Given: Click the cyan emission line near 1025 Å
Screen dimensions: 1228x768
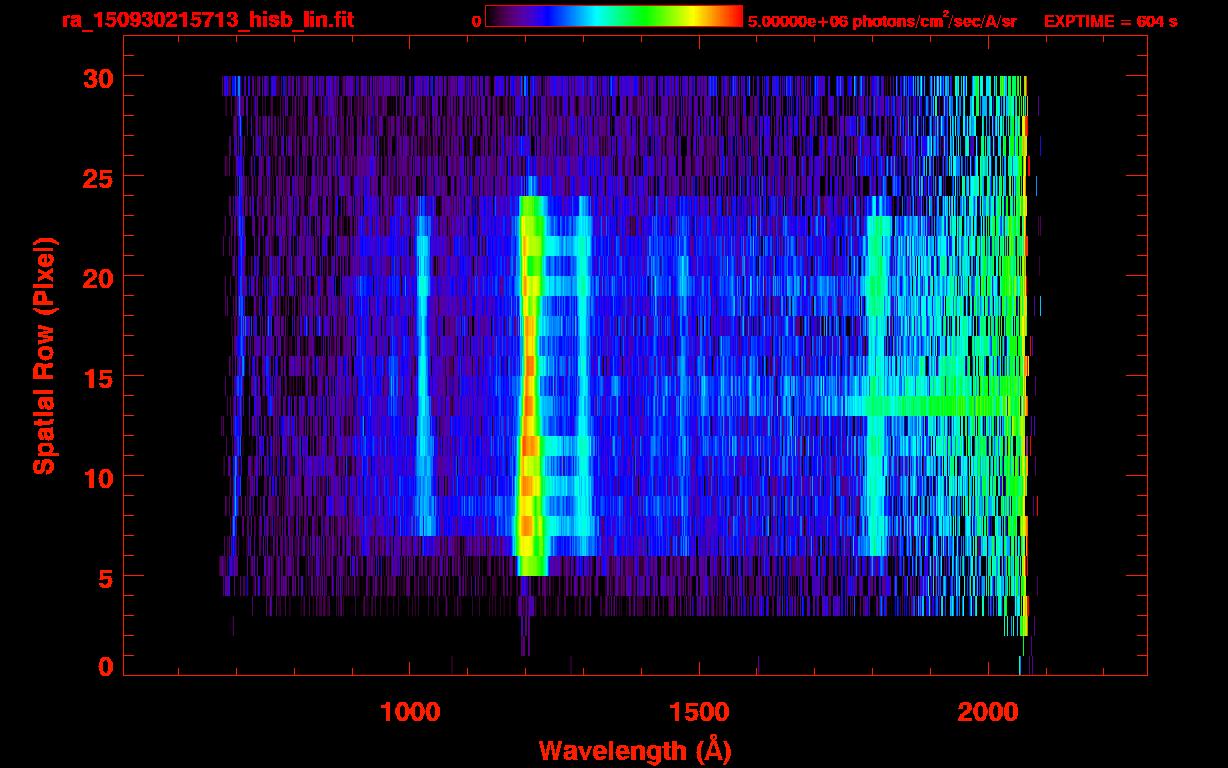Looking at the screenshot, I should pos(423,380).
